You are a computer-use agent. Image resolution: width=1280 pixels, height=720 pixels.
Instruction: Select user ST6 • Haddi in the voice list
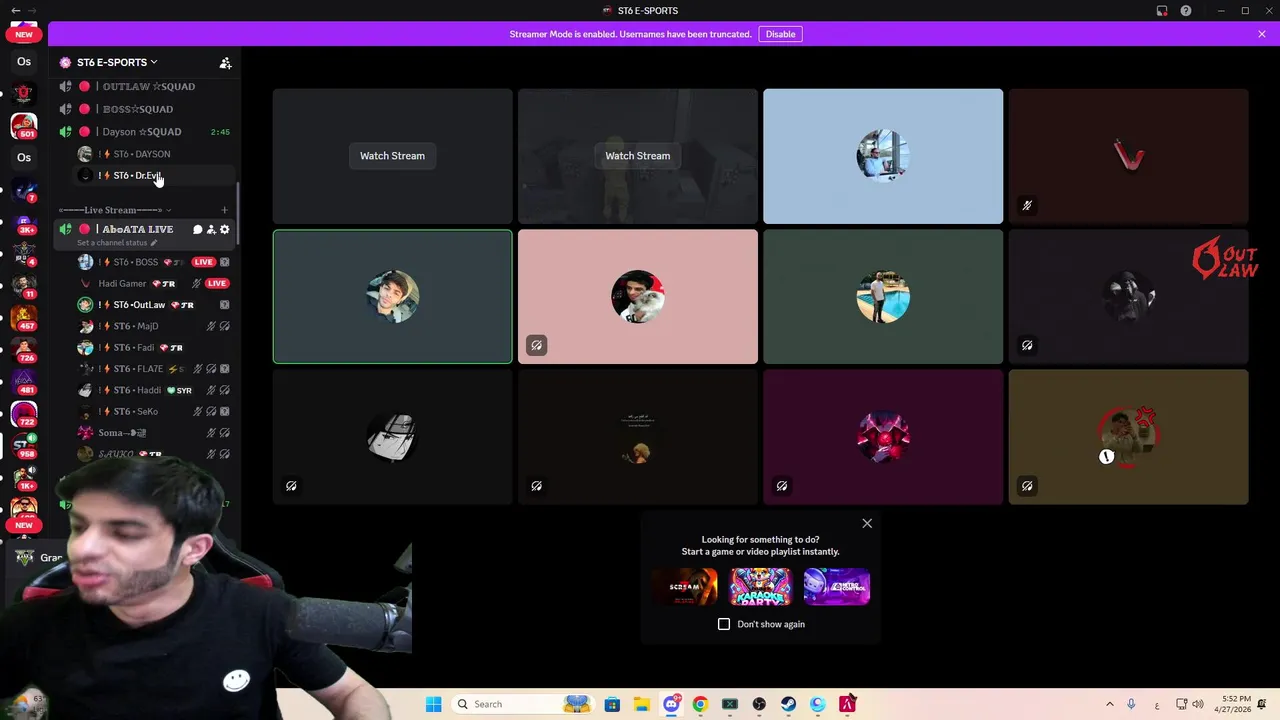pyautogui.click(x=155, y=390)
